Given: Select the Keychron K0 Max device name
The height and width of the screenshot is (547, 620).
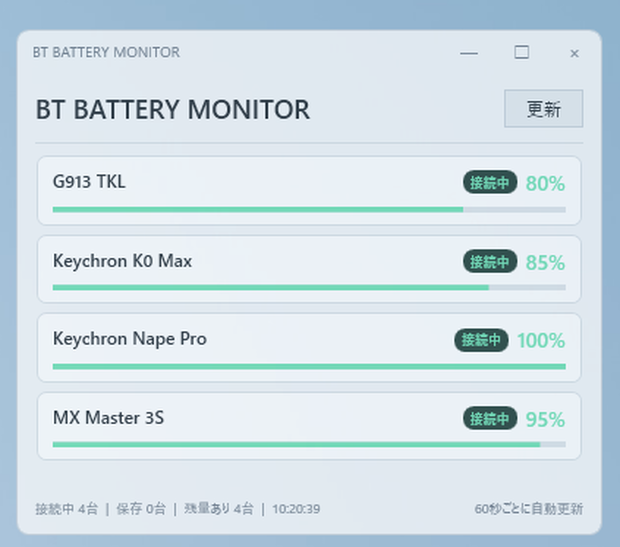Looking at the screenshot, I should coord(122,261).
